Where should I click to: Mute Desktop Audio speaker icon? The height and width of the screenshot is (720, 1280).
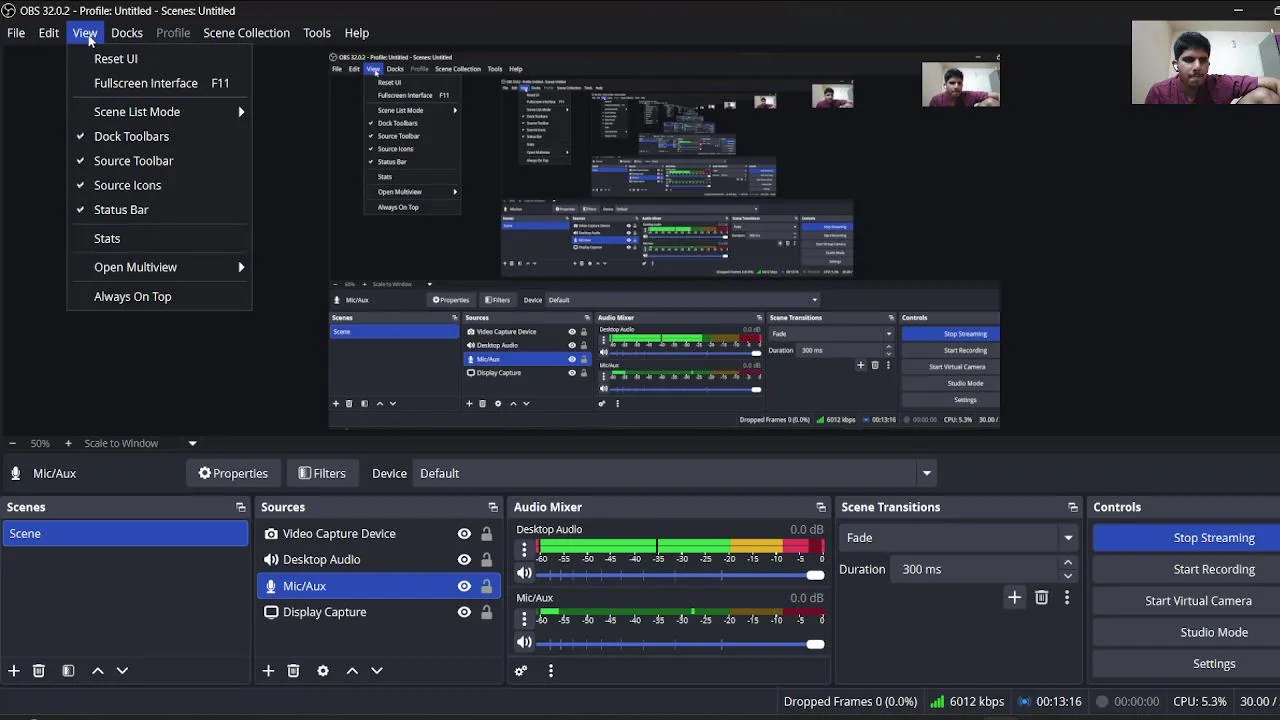tap(524, 574)
